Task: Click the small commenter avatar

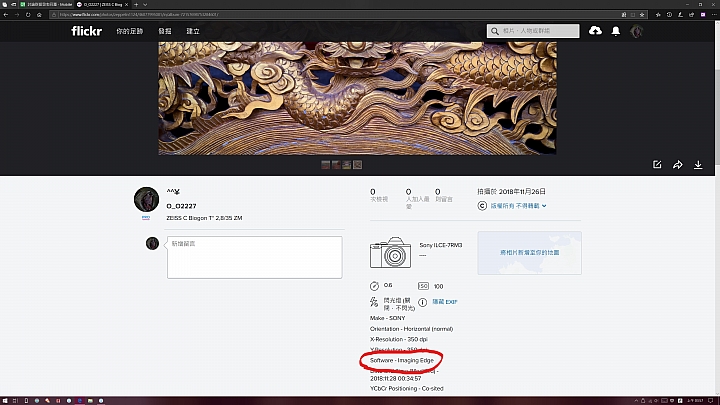Action: 152,243
